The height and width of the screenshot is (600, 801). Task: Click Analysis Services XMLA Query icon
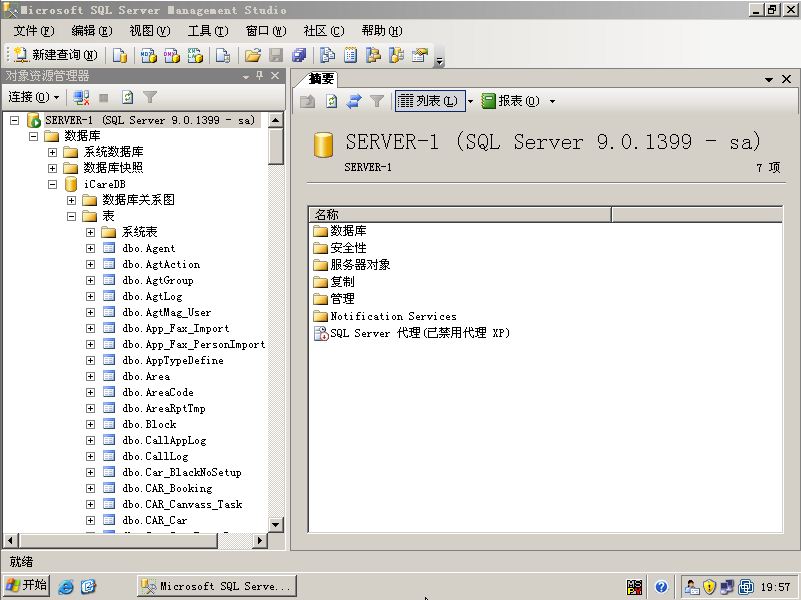click(195, 55)
